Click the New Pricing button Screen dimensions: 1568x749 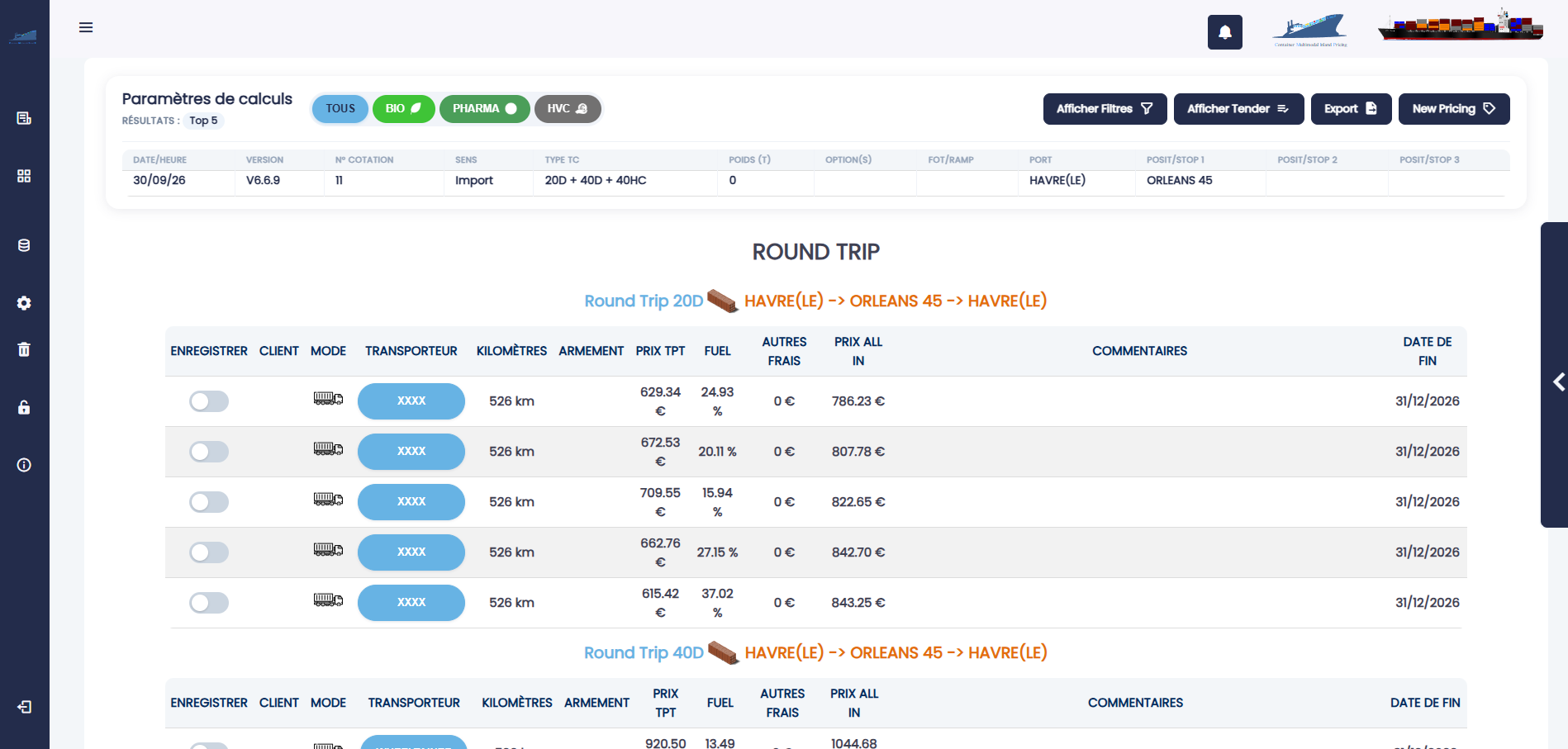[x=1453, y=109]
